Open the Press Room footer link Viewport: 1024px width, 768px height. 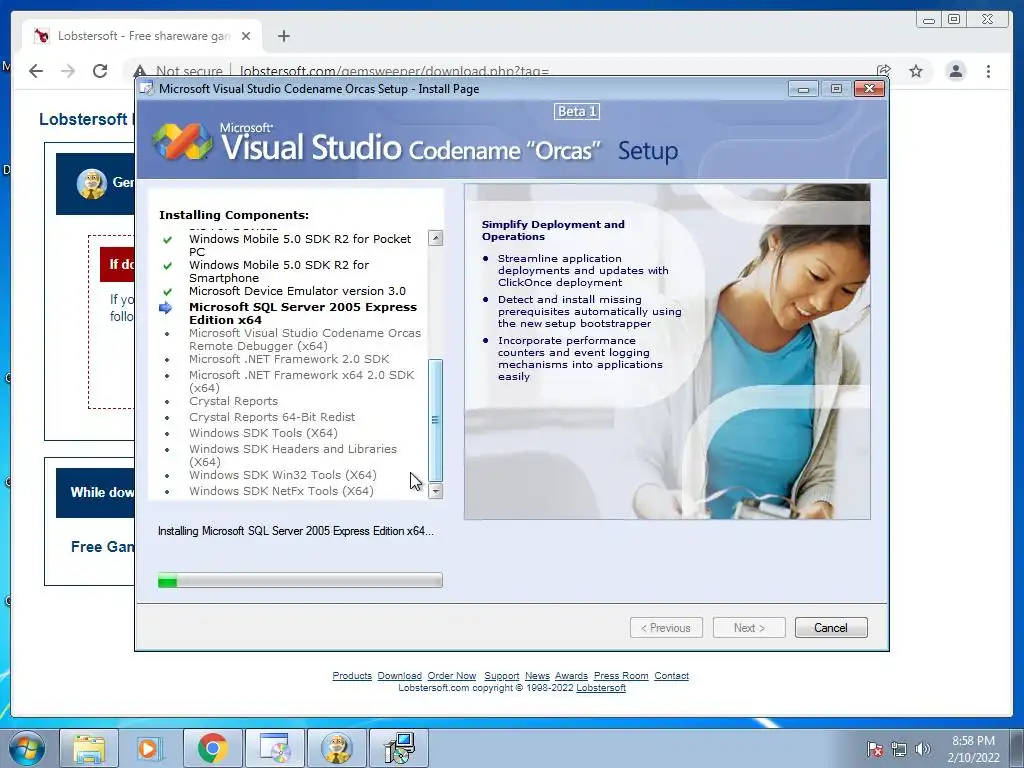(x=621, y=676)
